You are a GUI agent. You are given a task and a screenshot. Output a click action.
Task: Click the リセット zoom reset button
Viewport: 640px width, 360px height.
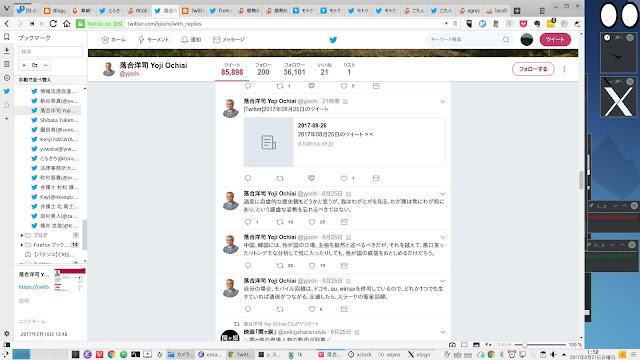point(503,344)
